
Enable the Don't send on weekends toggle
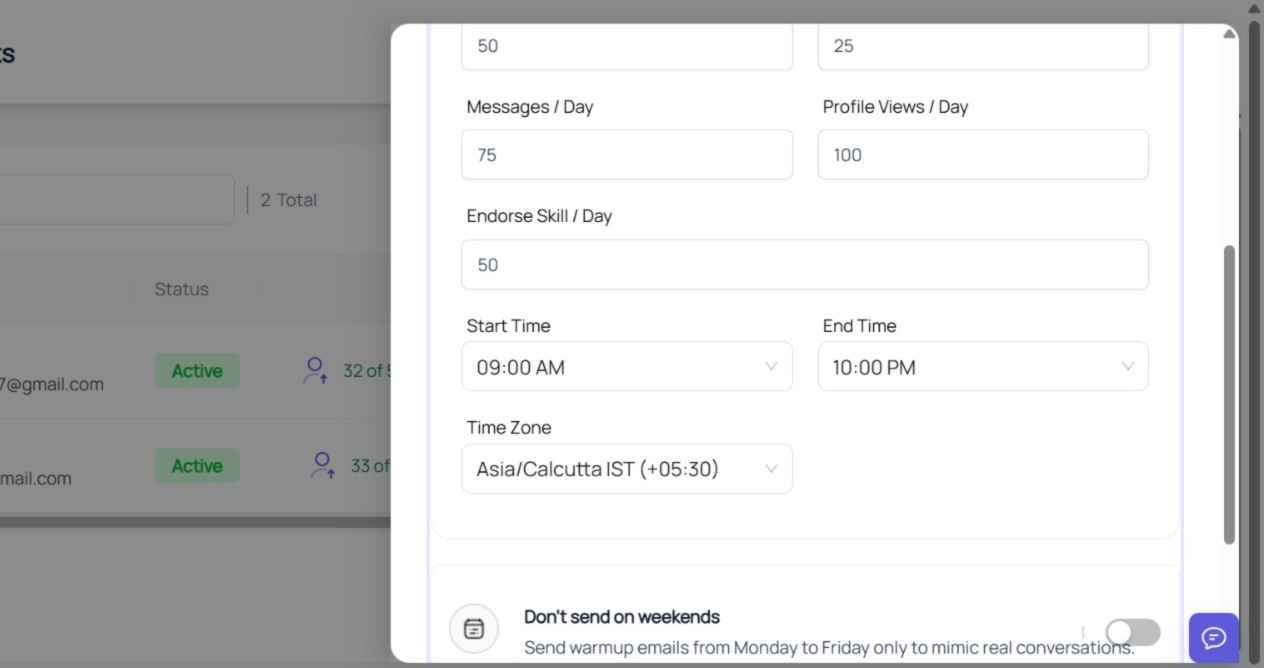pos(1133,632)
